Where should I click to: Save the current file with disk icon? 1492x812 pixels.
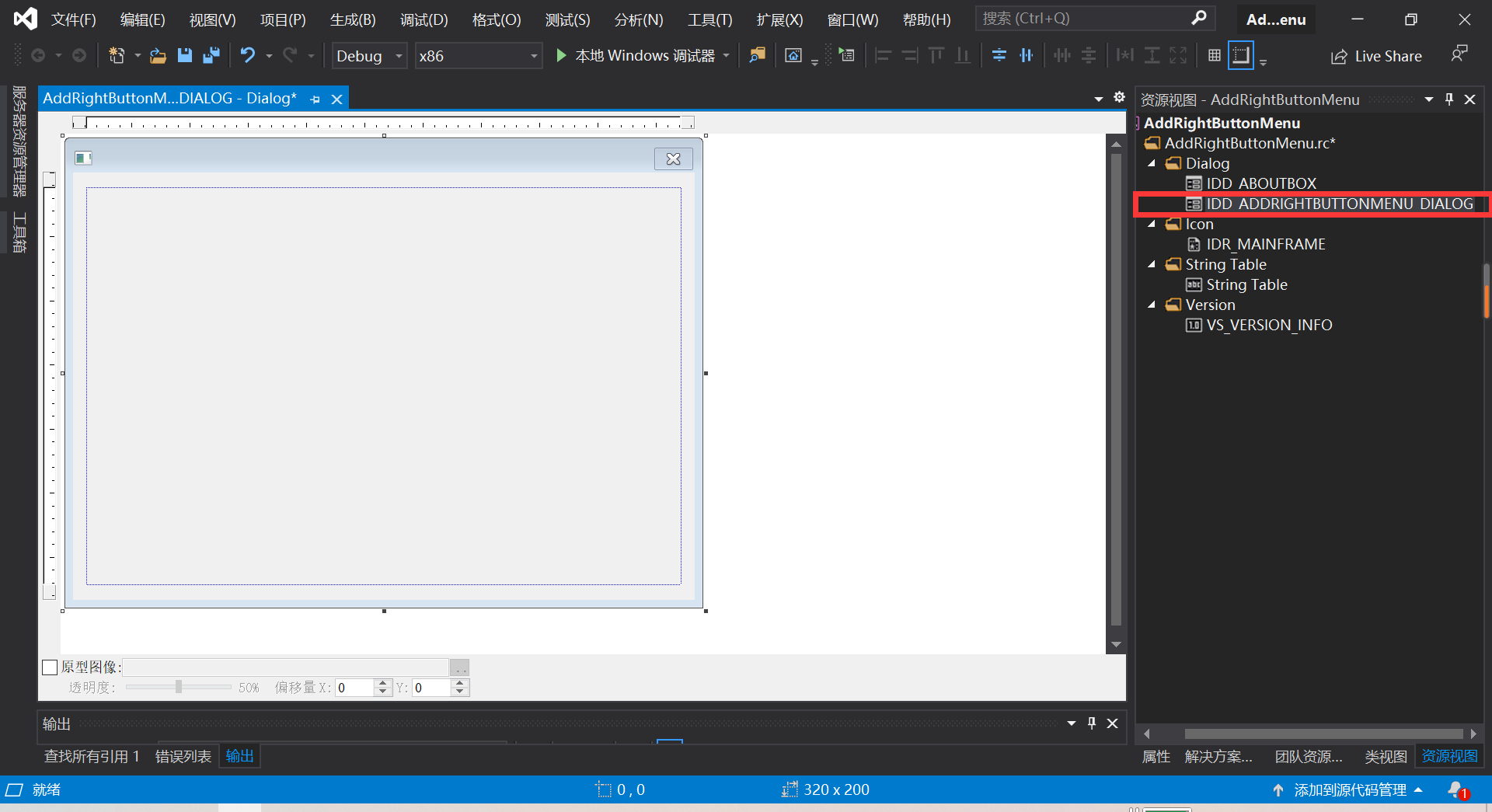click(184, 55)
